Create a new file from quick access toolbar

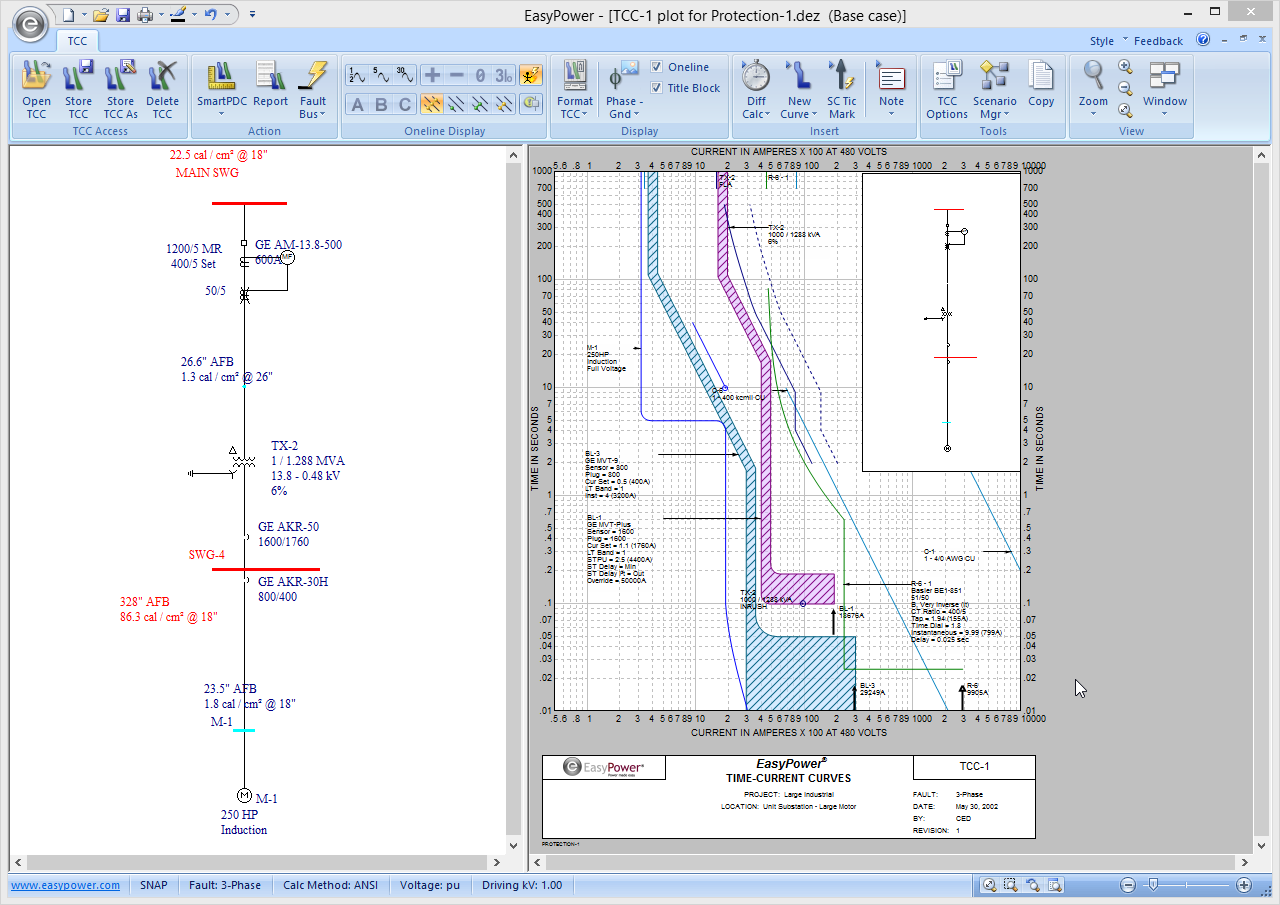(x=68, y=14)
